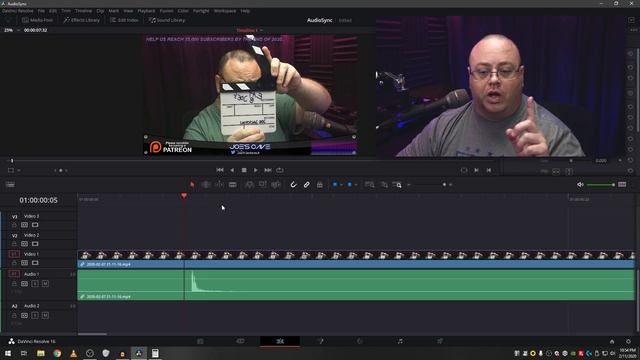640x360 pixels.
Task: Click the red playhead marker on ruler
Action: [x=184, y=196]
